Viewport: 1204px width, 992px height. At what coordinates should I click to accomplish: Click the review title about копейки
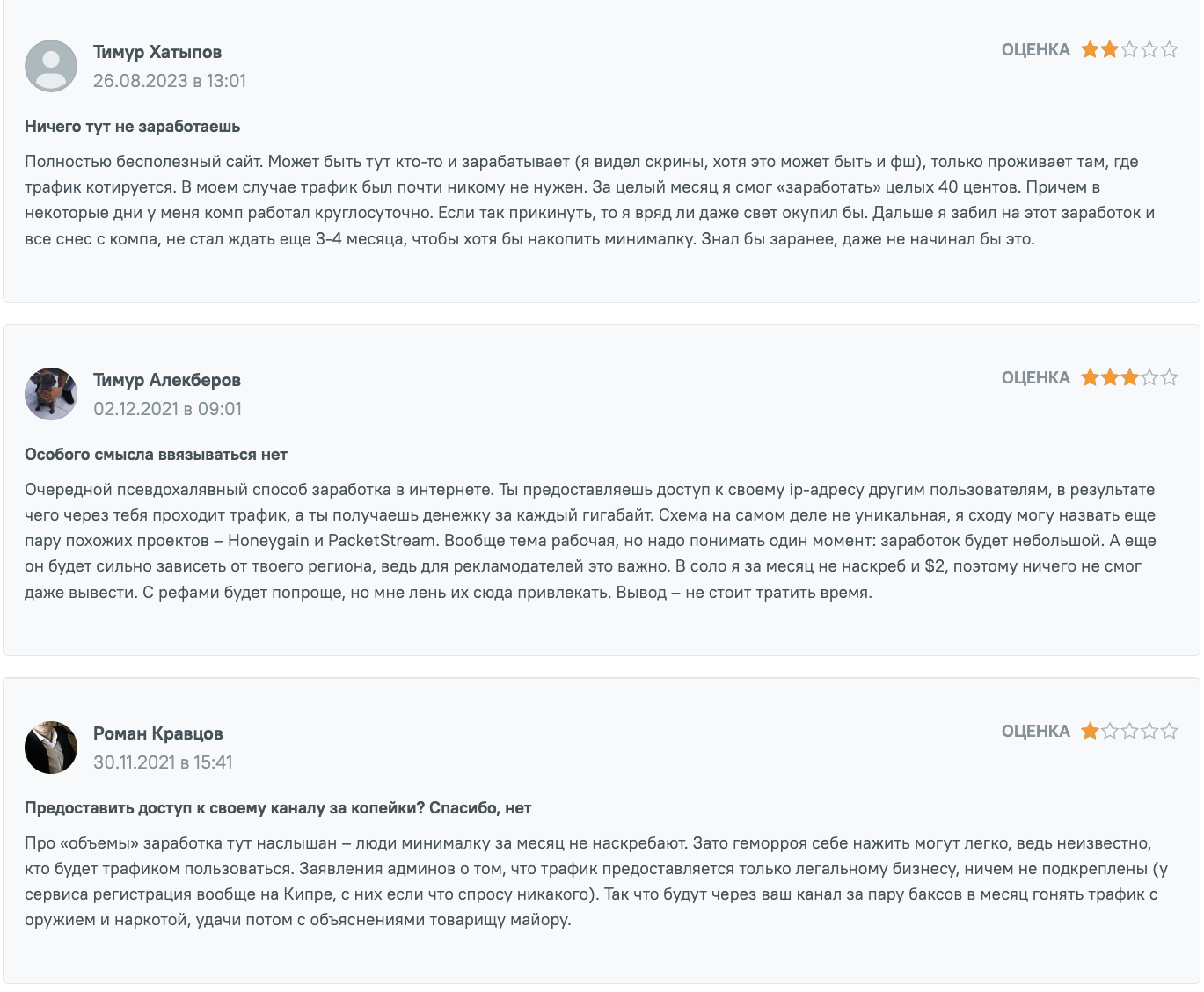[278, 808]
